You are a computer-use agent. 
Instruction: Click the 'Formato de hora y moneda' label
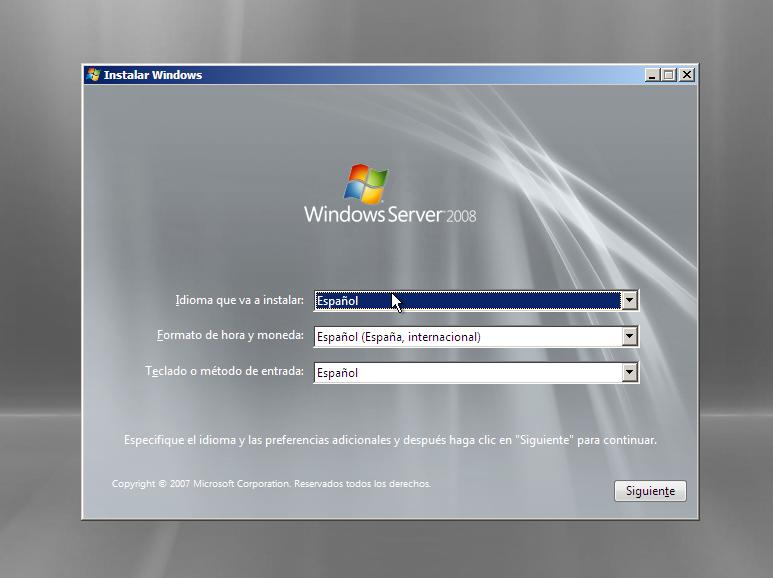click(x=230, y=336)
